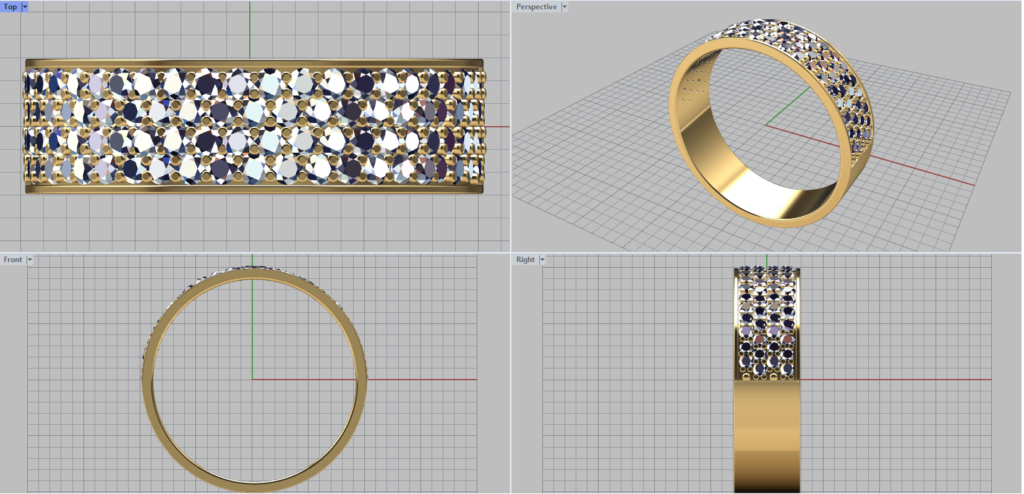Expand the Right viewport menu arrow
The width and height of the screenshot is (1024, 494).
542,259
